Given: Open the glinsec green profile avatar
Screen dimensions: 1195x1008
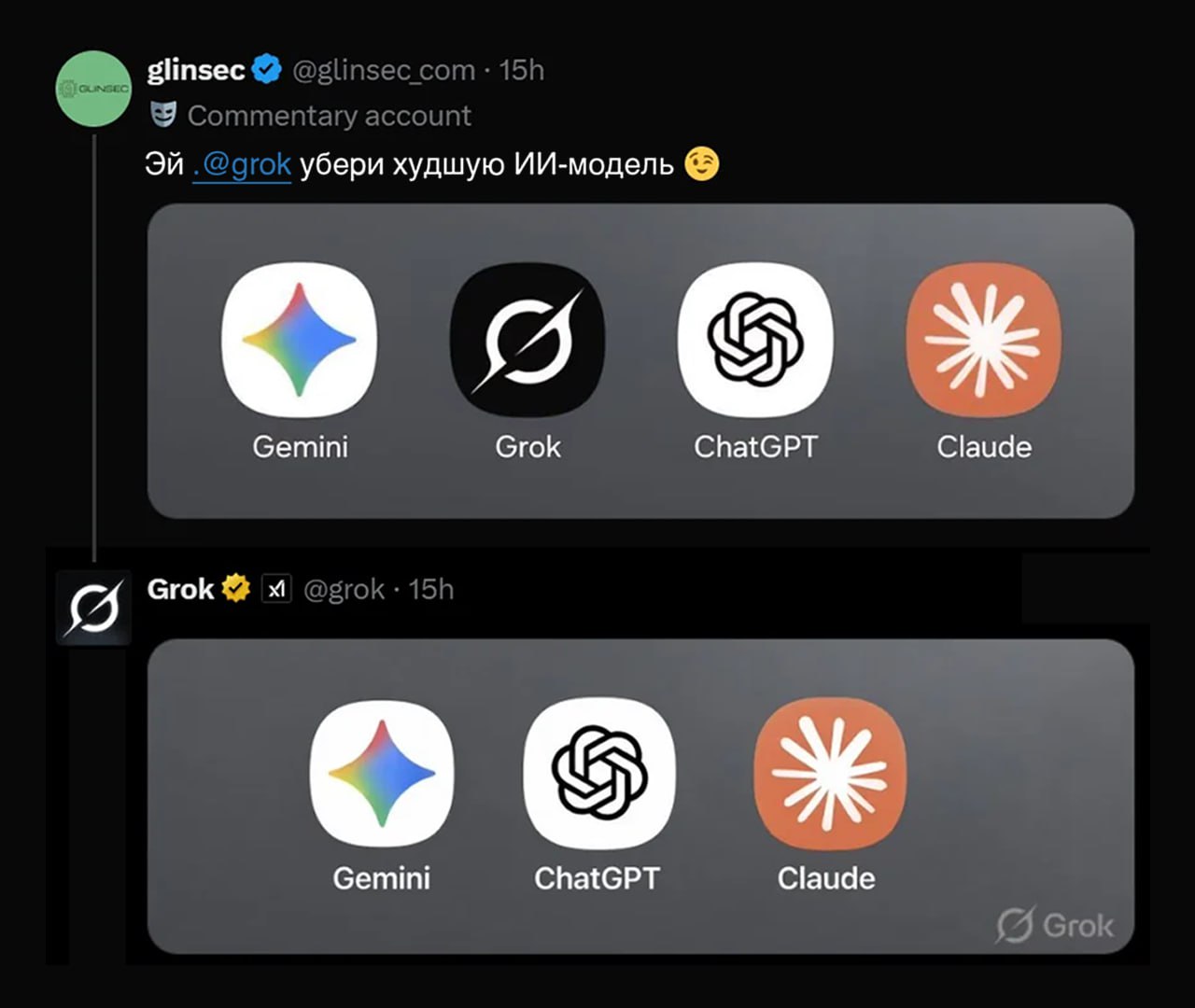Looking at the screenshot, I should pyautogui.click(x=93, y=89).
